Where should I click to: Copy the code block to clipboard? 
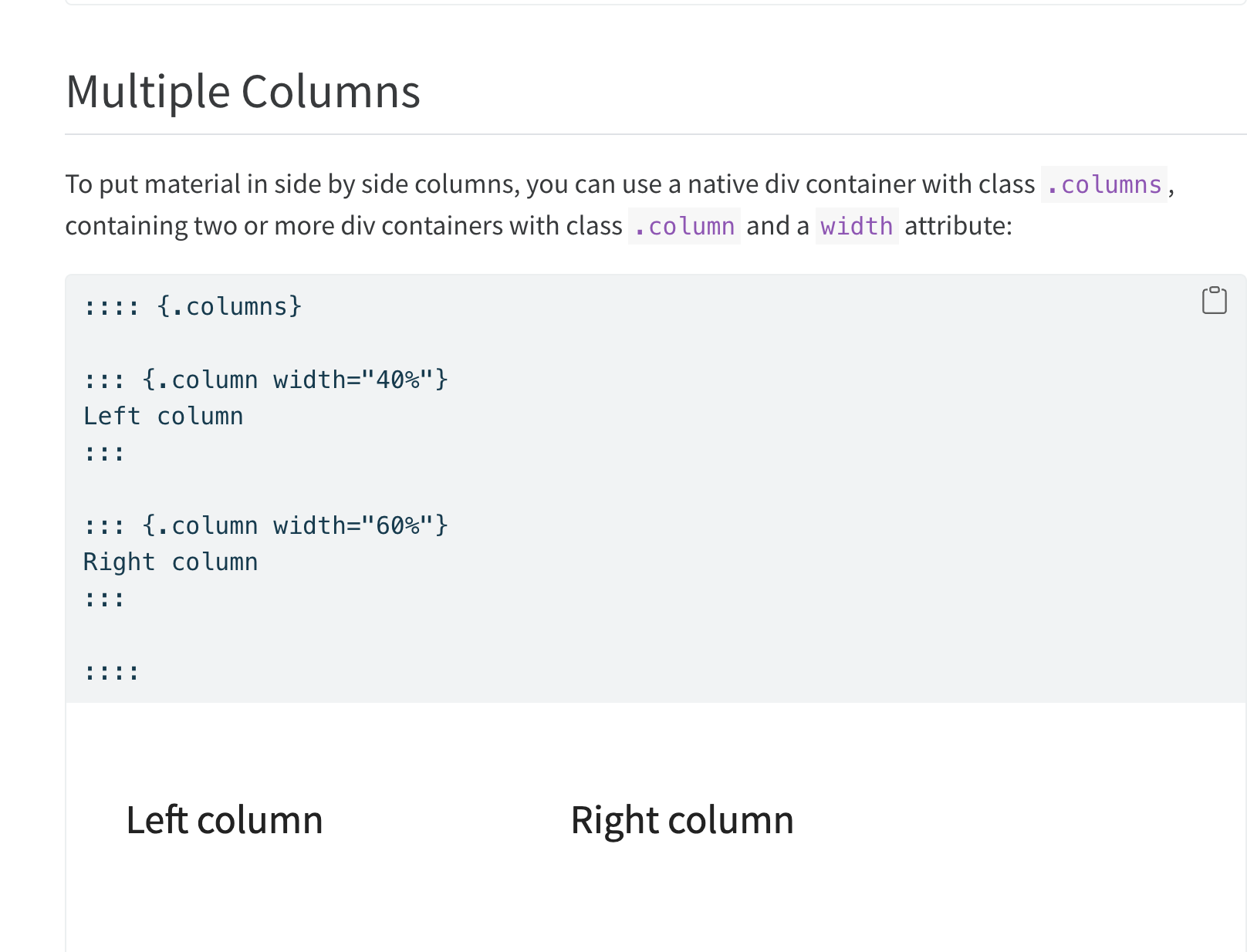[x=1214, y=301]
